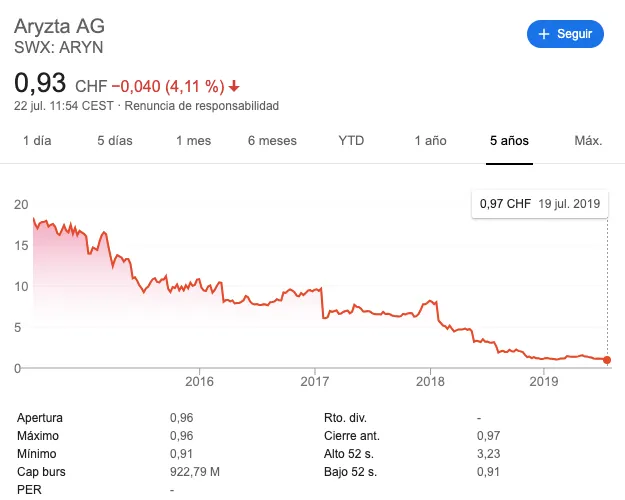Click the red down arrow price indicator
Image resolution: width=625 pixels, height=500 pixels.
(x=234, y=85)
